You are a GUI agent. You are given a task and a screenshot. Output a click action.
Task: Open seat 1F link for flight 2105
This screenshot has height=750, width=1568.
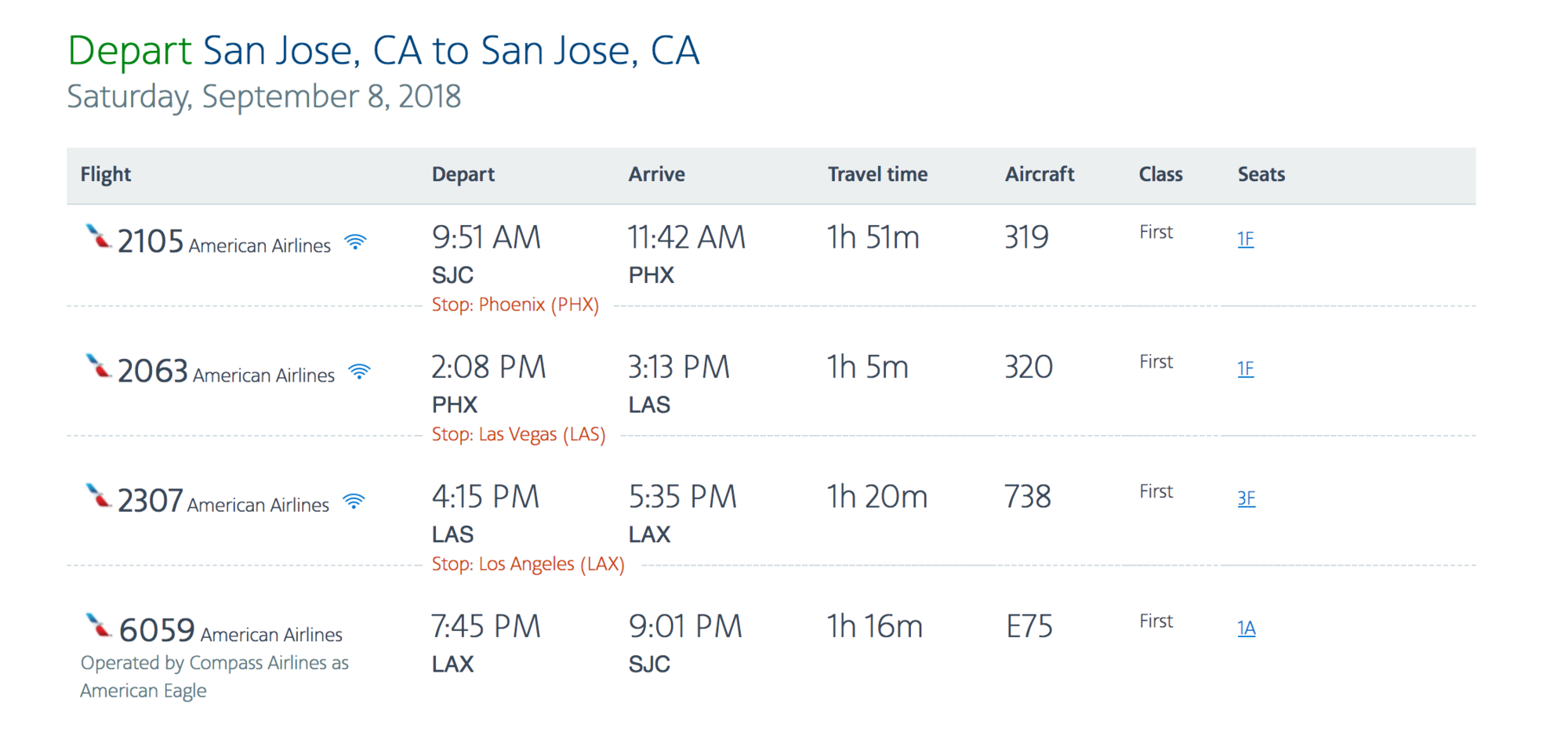(x=1246, y=239)
